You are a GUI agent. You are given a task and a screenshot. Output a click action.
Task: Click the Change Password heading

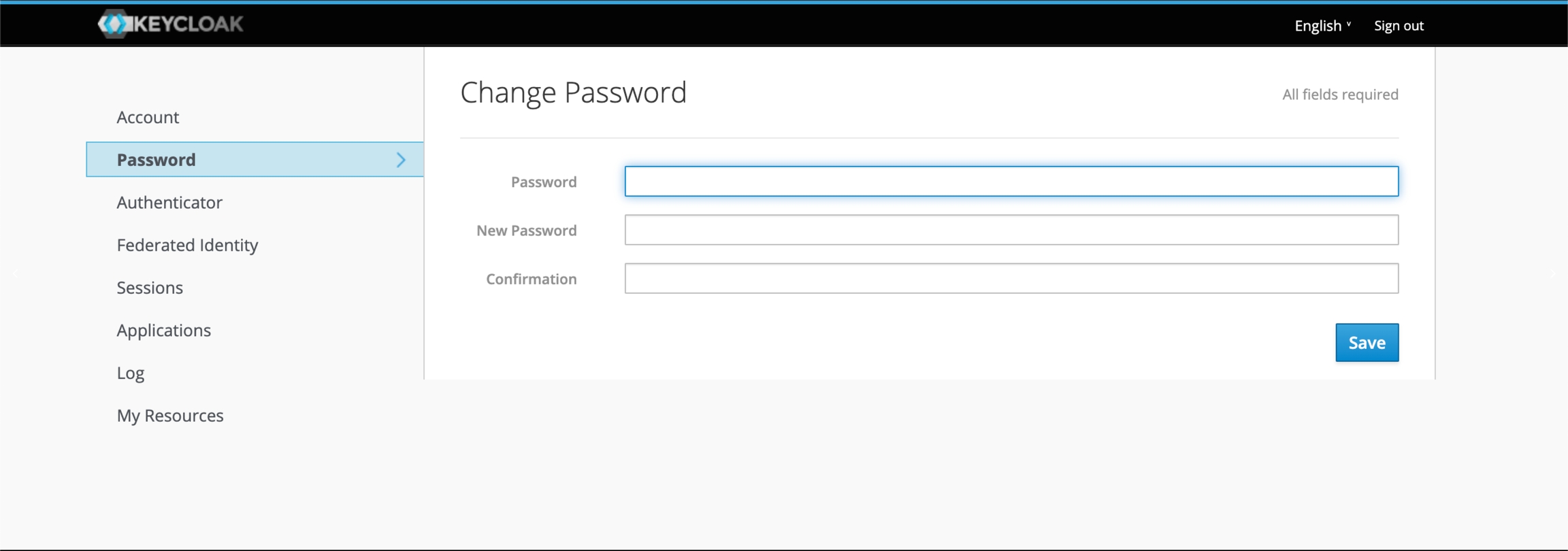[x=573, y=93]
